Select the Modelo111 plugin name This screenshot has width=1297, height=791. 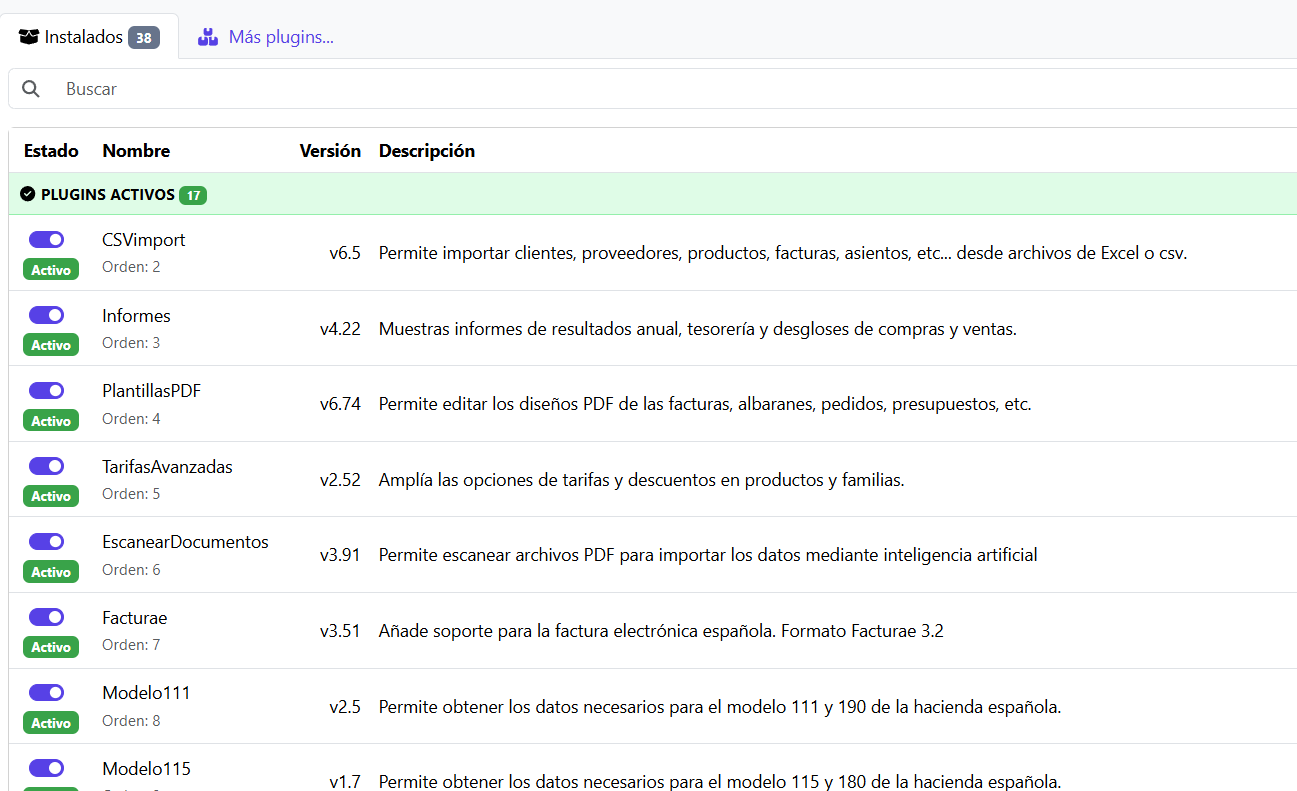[x=146, y=693]
